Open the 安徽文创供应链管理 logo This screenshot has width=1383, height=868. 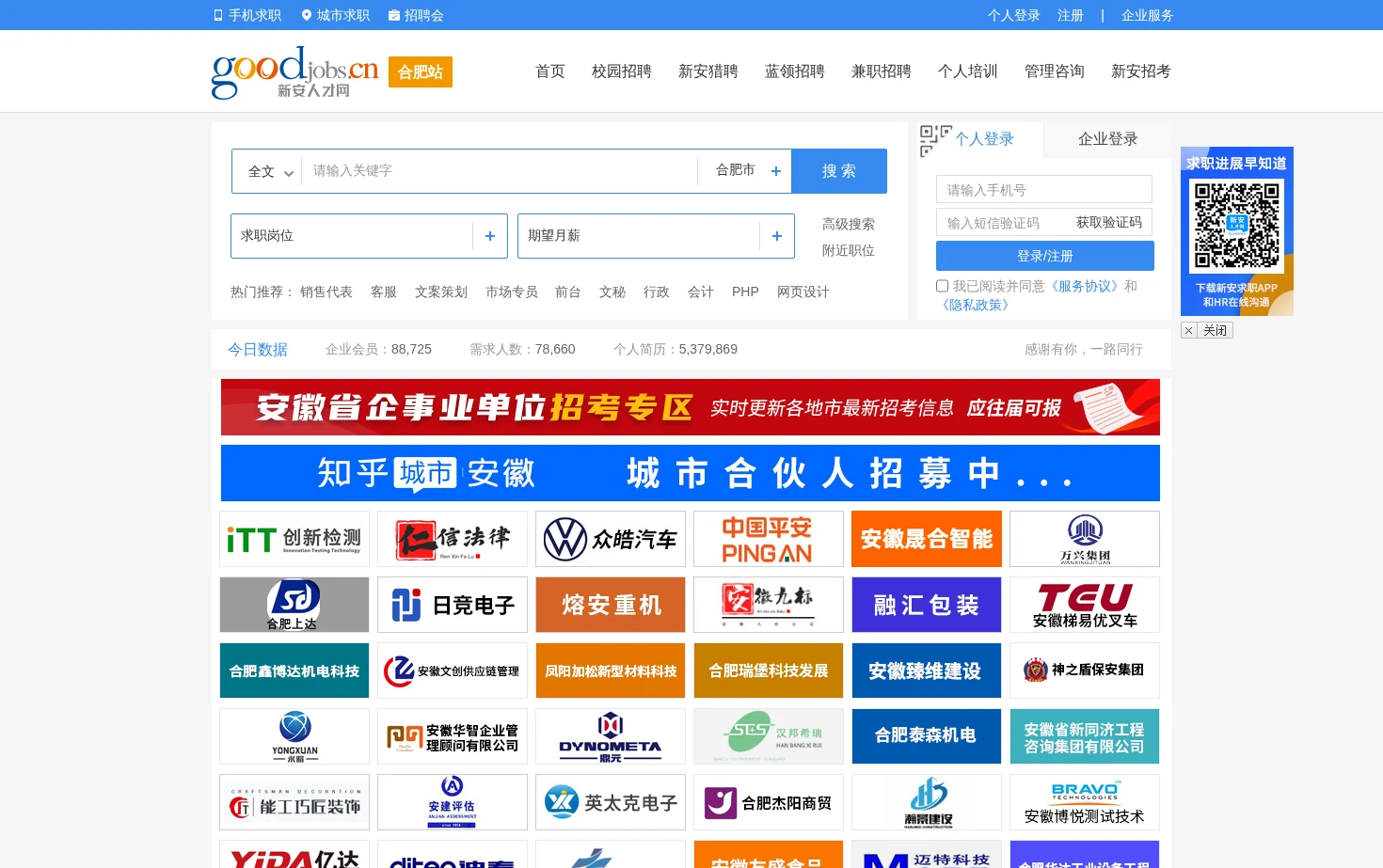[x=453, y=671]
